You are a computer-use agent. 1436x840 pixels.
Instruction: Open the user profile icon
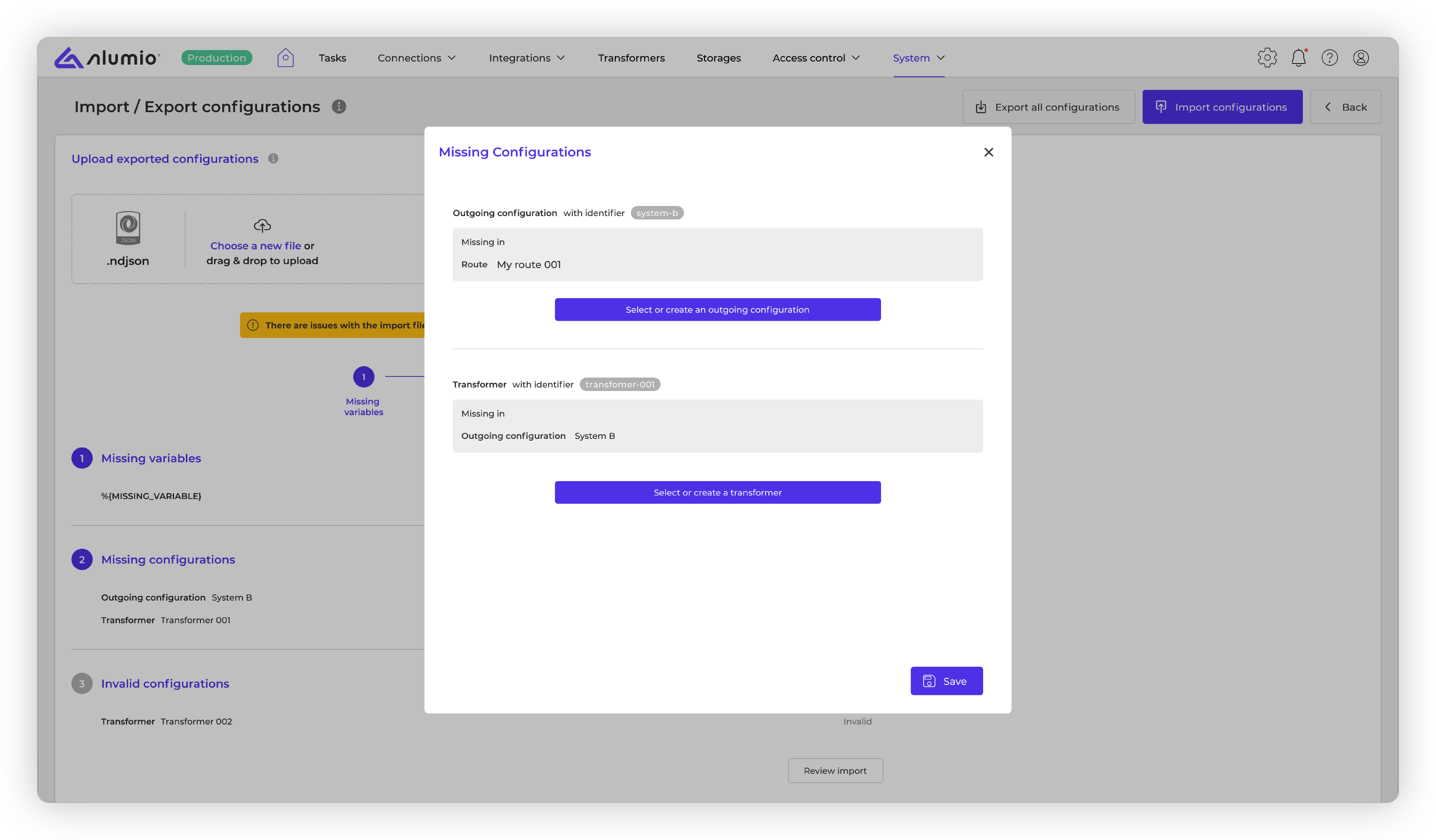coord(1361,58)
